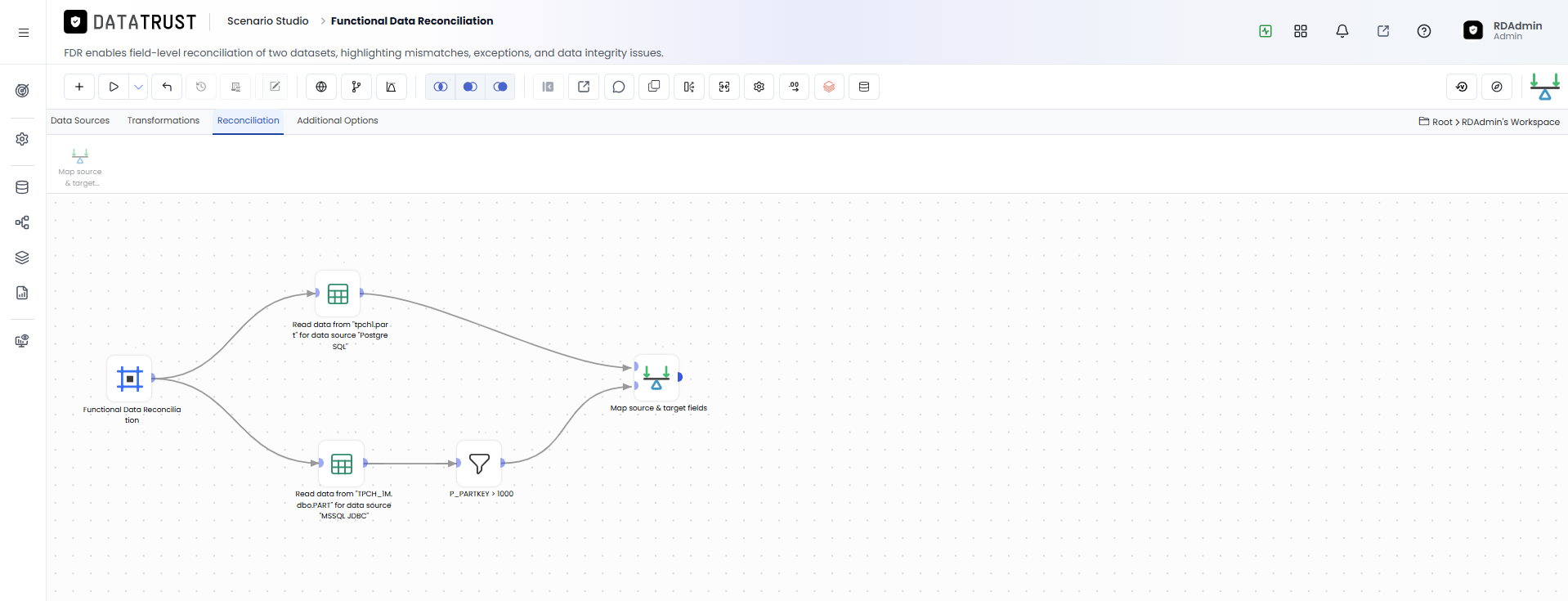Image resolution: width=1568 pixels, height=601 pixels.
Task: Click the git branch icon
Action: [x=356, y=87]
